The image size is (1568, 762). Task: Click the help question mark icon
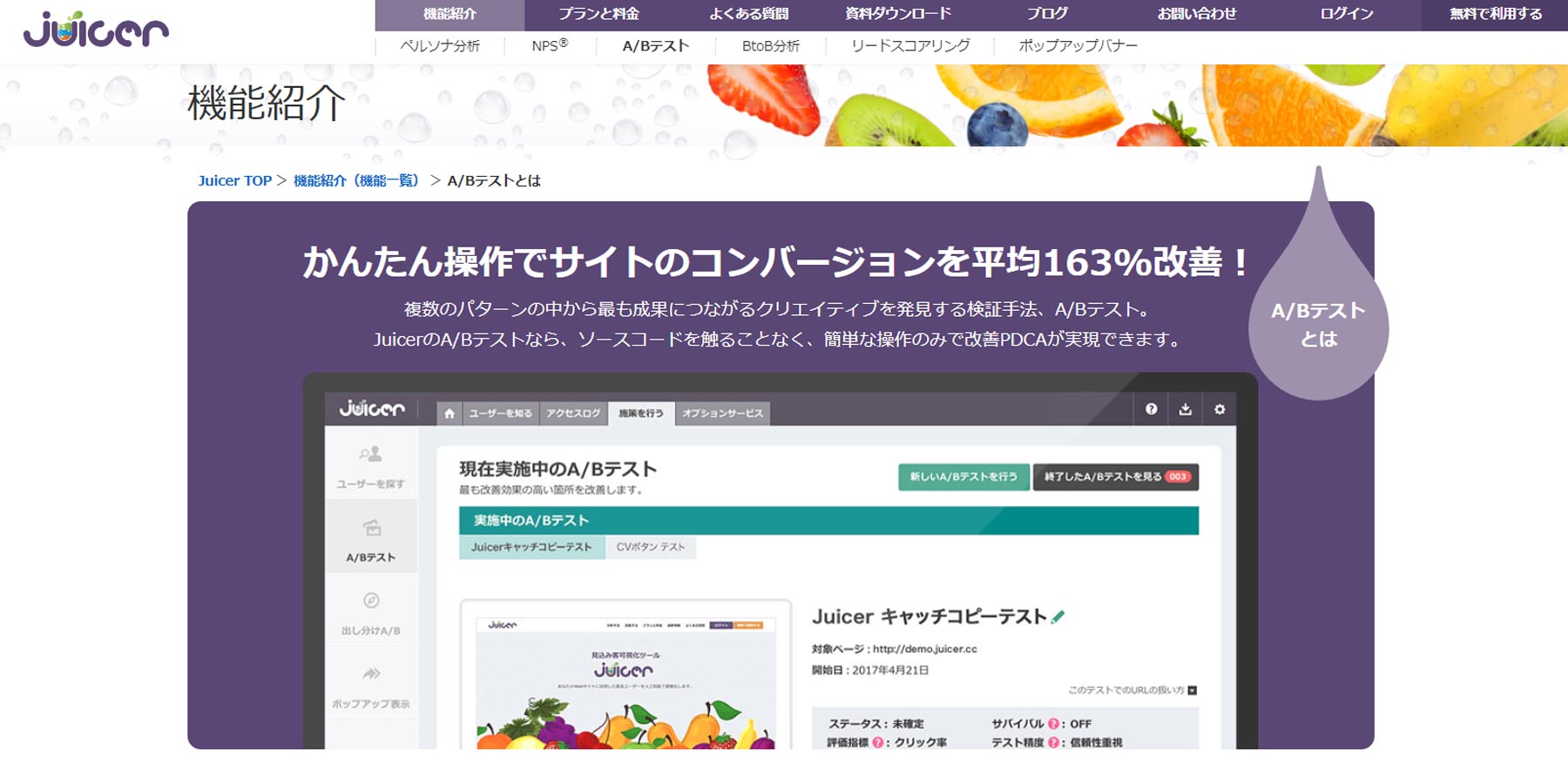pyautogui.click(x=1152, y=409)
